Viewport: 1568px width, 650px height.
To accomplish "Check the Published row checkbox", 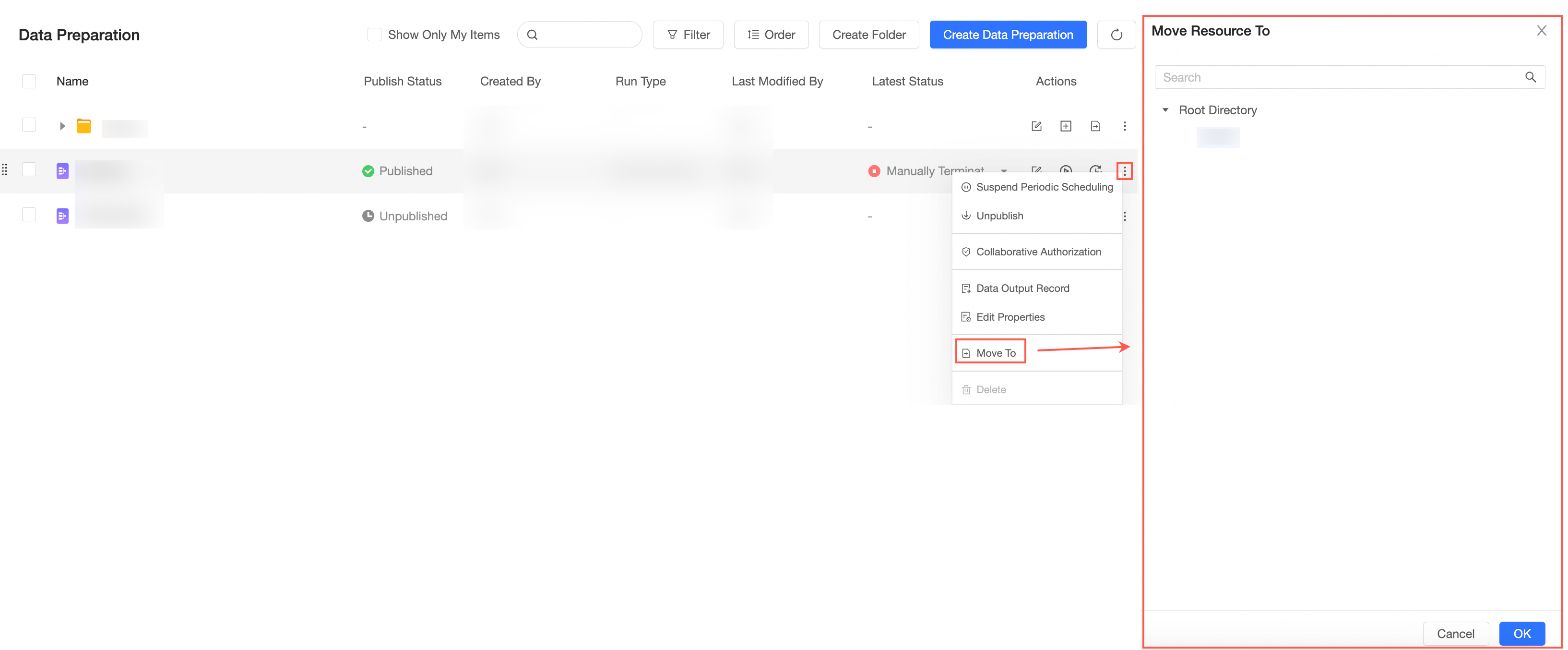I will point(29,170).
